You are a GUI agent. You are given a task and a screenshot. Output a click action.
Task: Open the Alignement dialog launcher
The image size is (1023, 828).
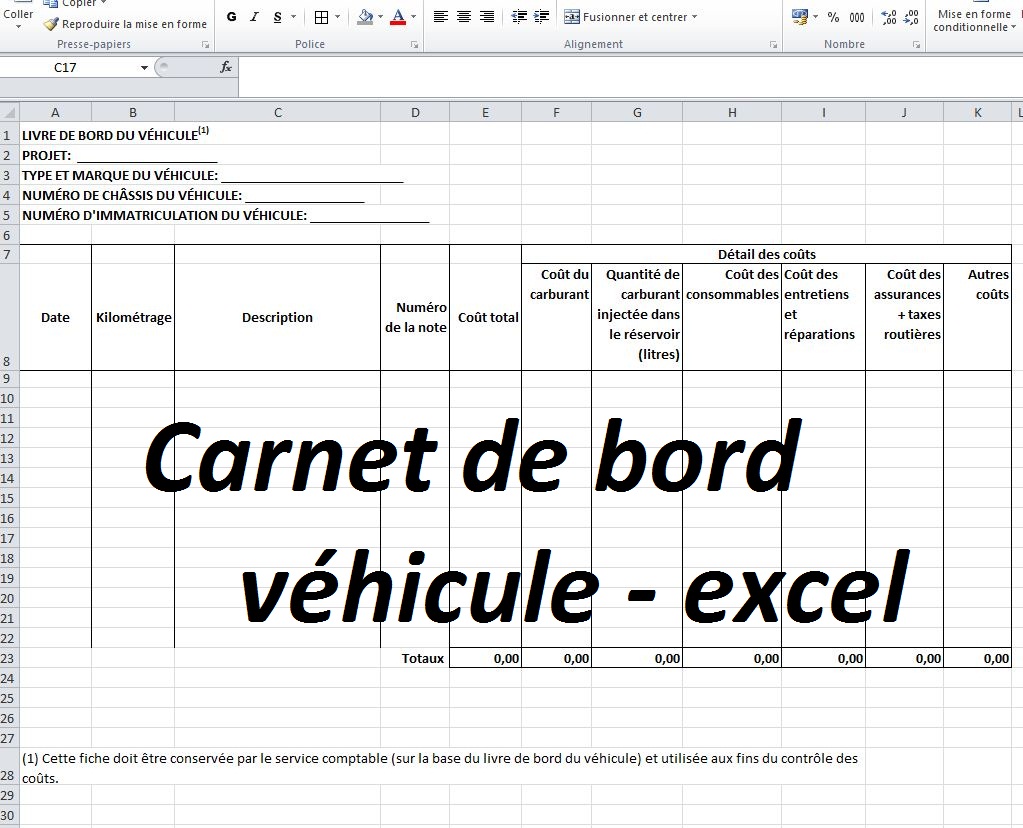[773, 44]
